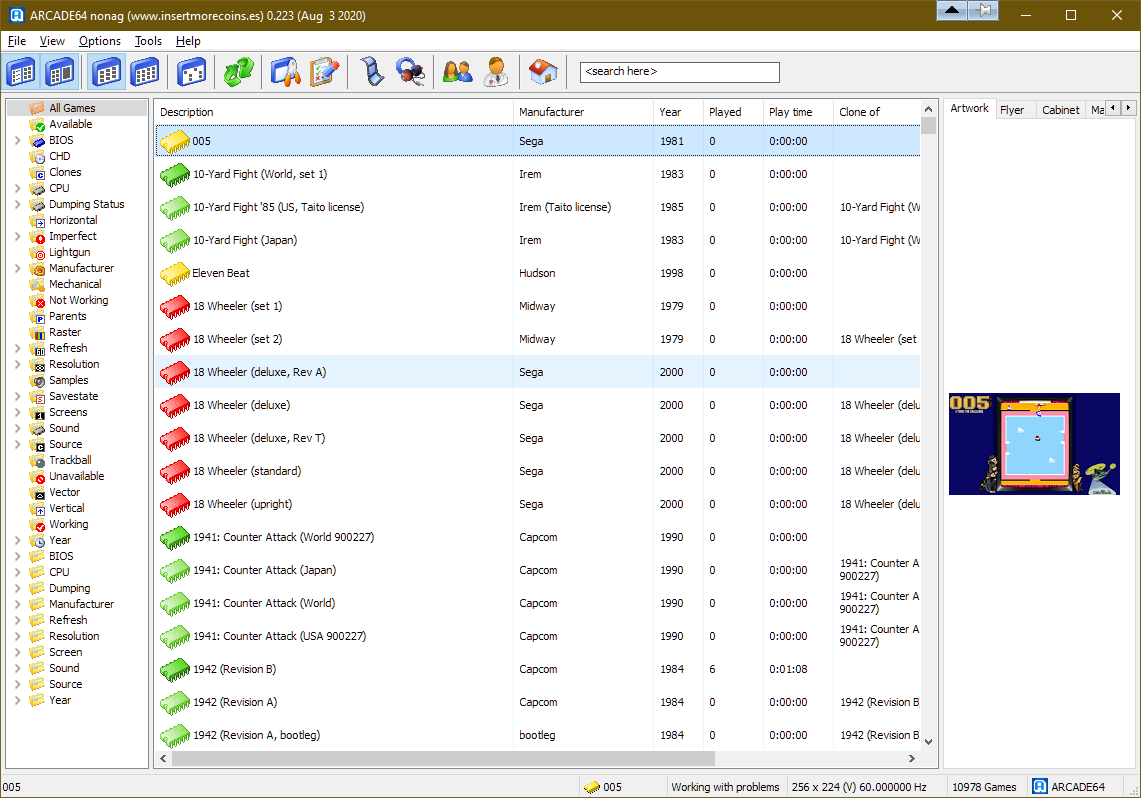Open the Tools menu
Screen dimensions: 1141x798
pyautogui.click(x=148, y=41)
